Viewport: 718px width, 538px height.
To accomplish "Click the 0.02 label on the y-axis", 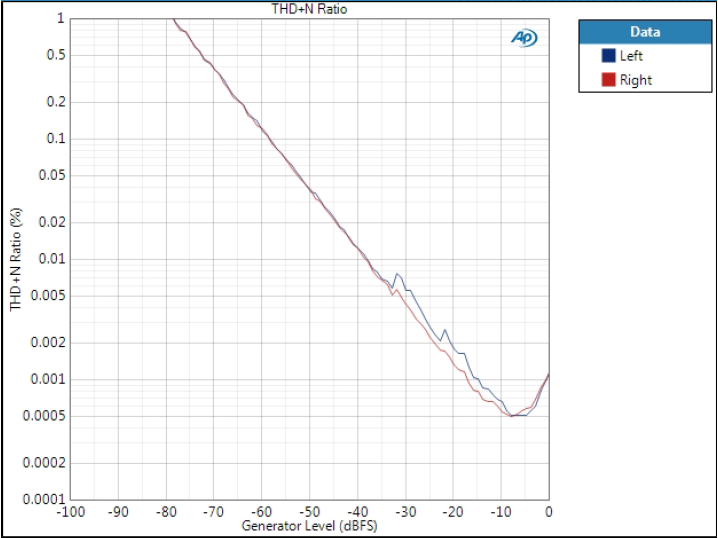I will (52, 222).
